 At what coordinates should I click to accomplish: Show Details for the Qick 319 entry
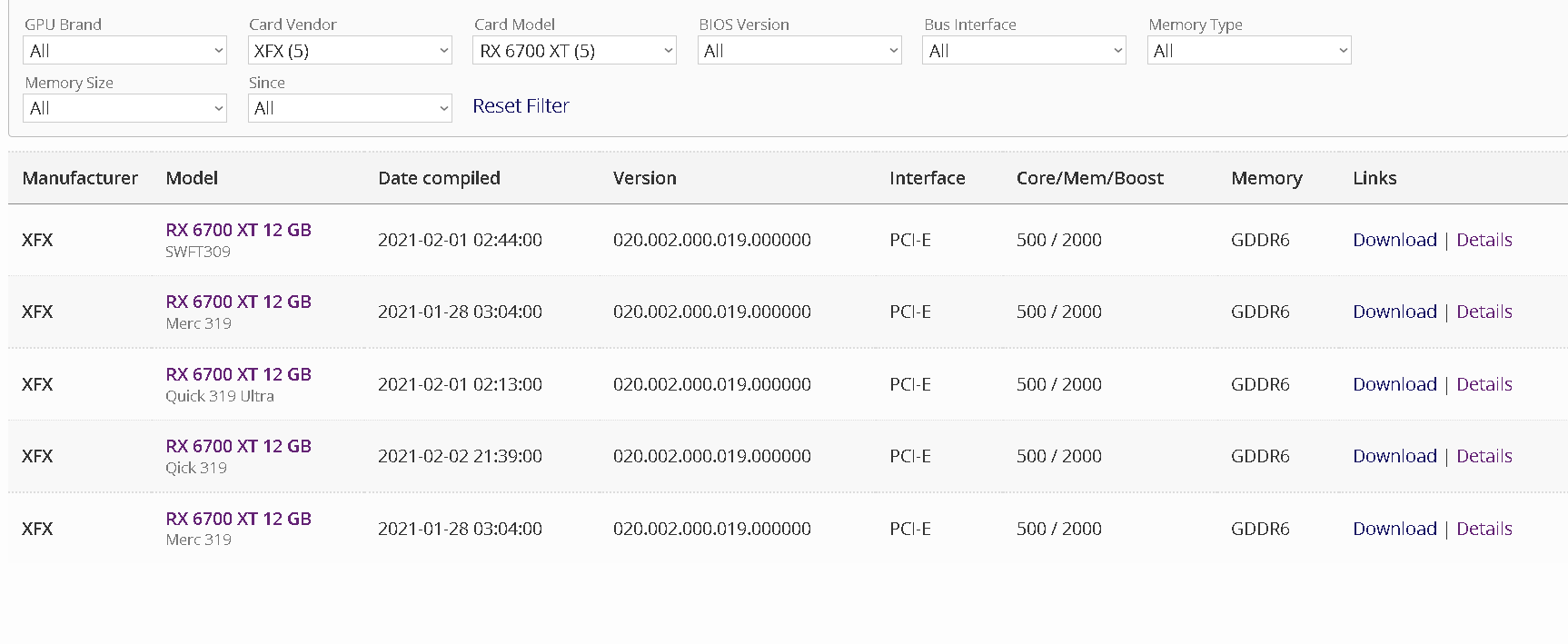tap(1484, 456)
